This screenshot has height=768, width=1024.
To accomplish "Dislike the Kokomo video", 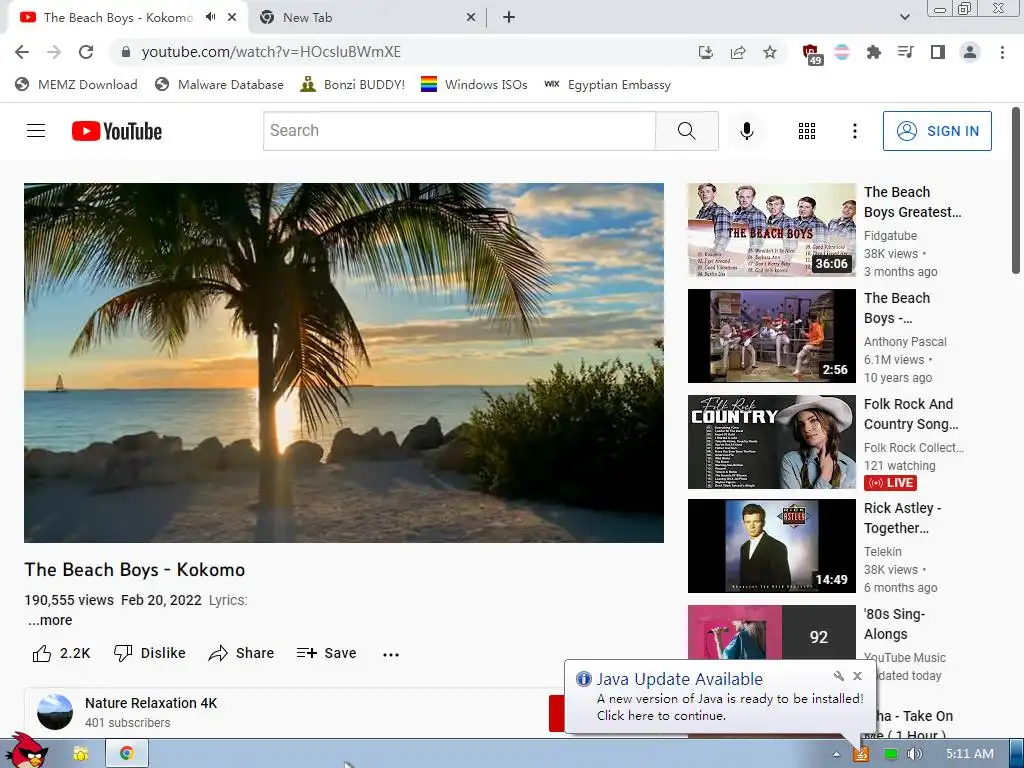I will click(150, 653).
